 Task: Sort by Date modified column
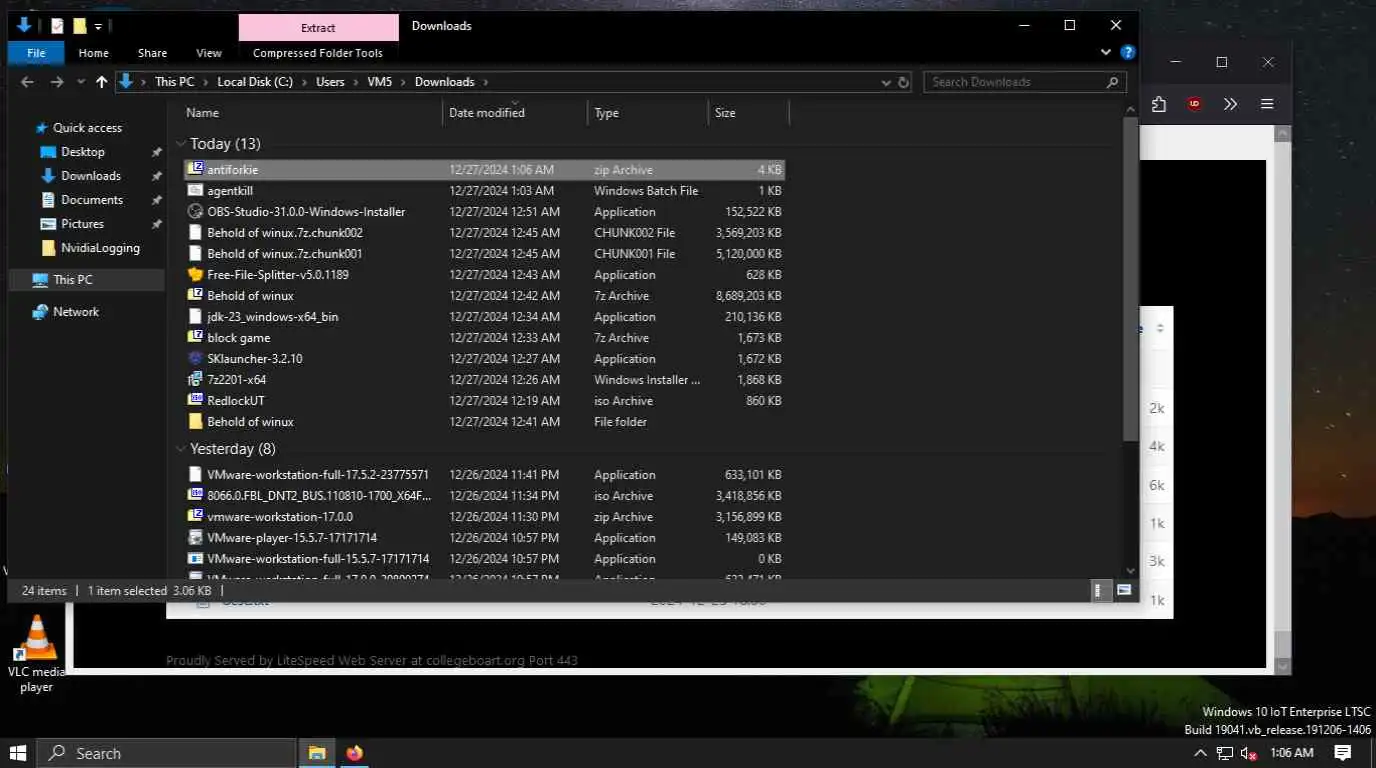[515, 113]
